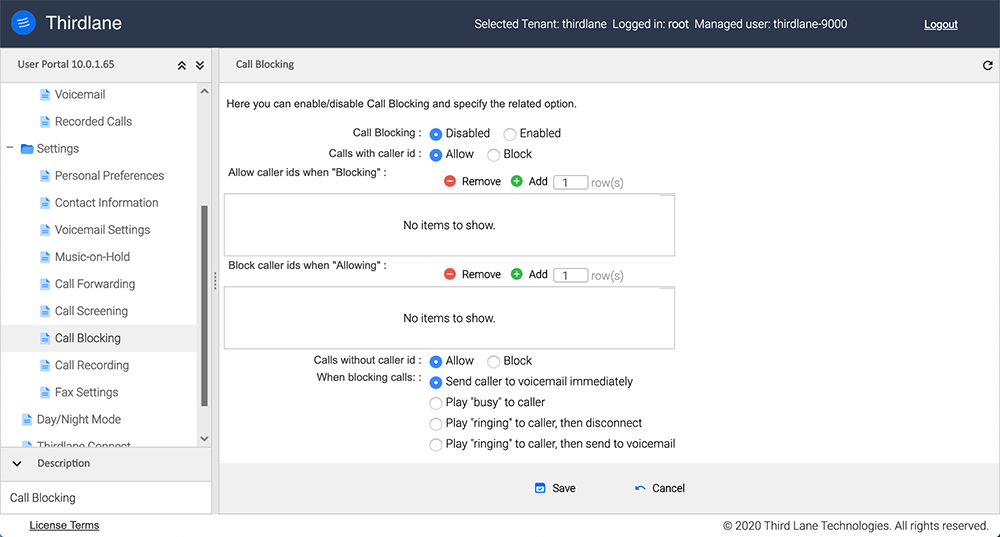The image size is (1000, 537).
Task: Click the collapse all double-chevron icon
Action: (182, 65)
